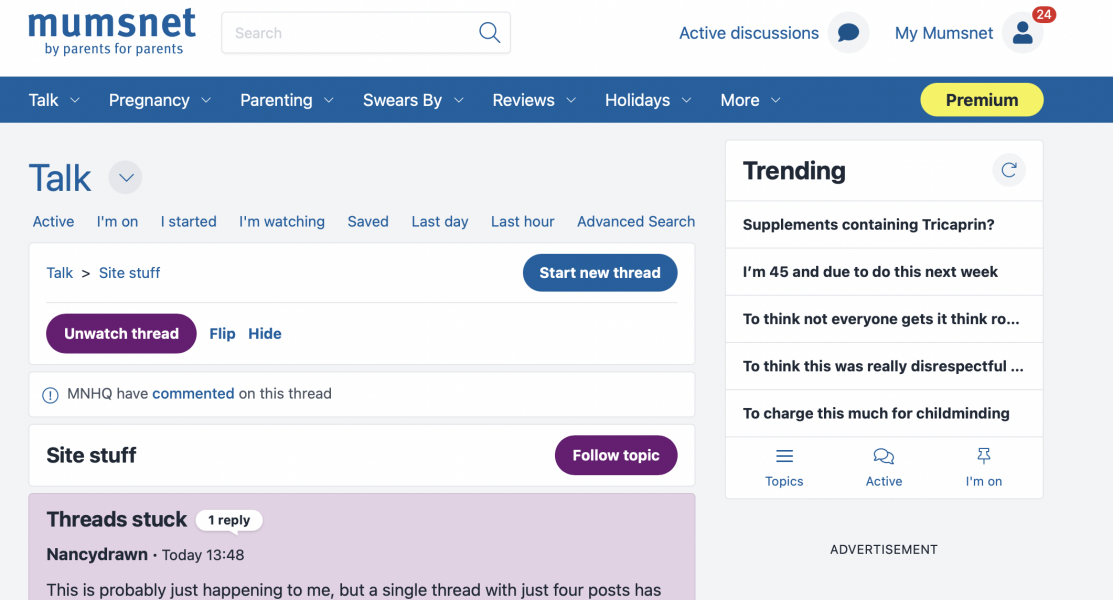Expand the More navigation menu
The height and width of the screenshot is (600, 1113).
click(749, 99)
